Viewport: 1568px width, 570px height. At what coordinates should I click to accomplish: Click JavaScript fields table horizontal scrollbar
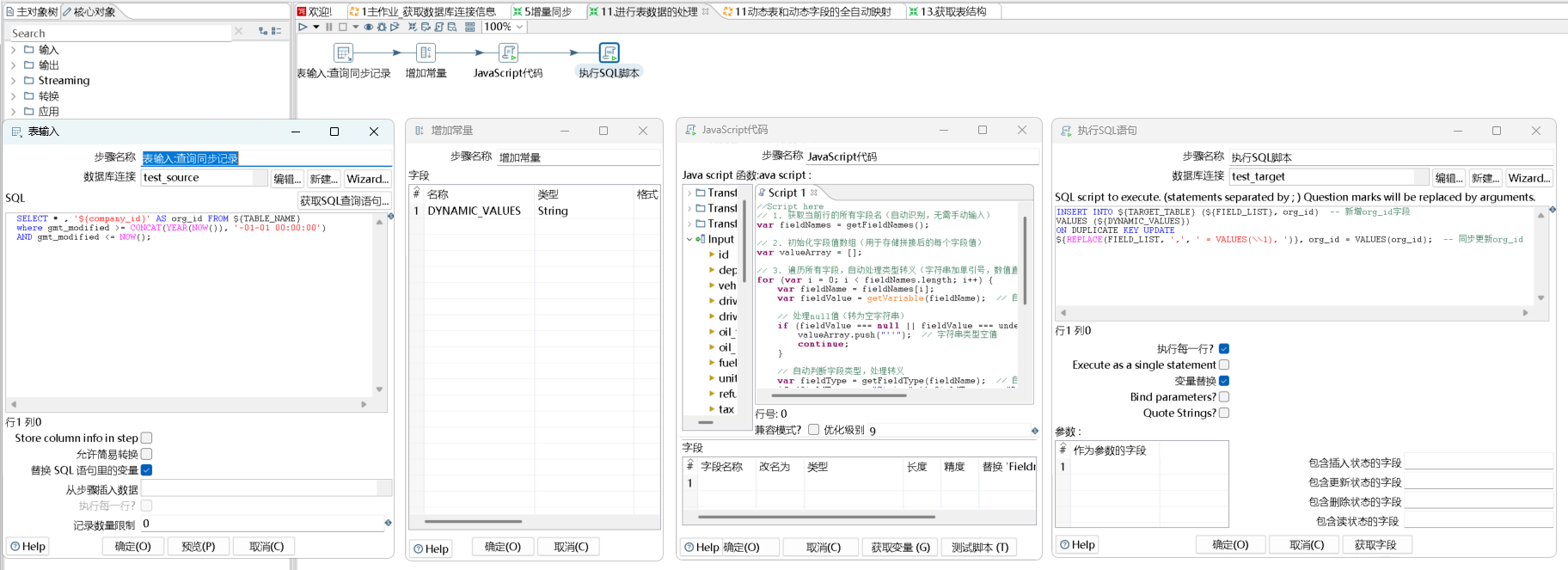[x=817, y=517]
